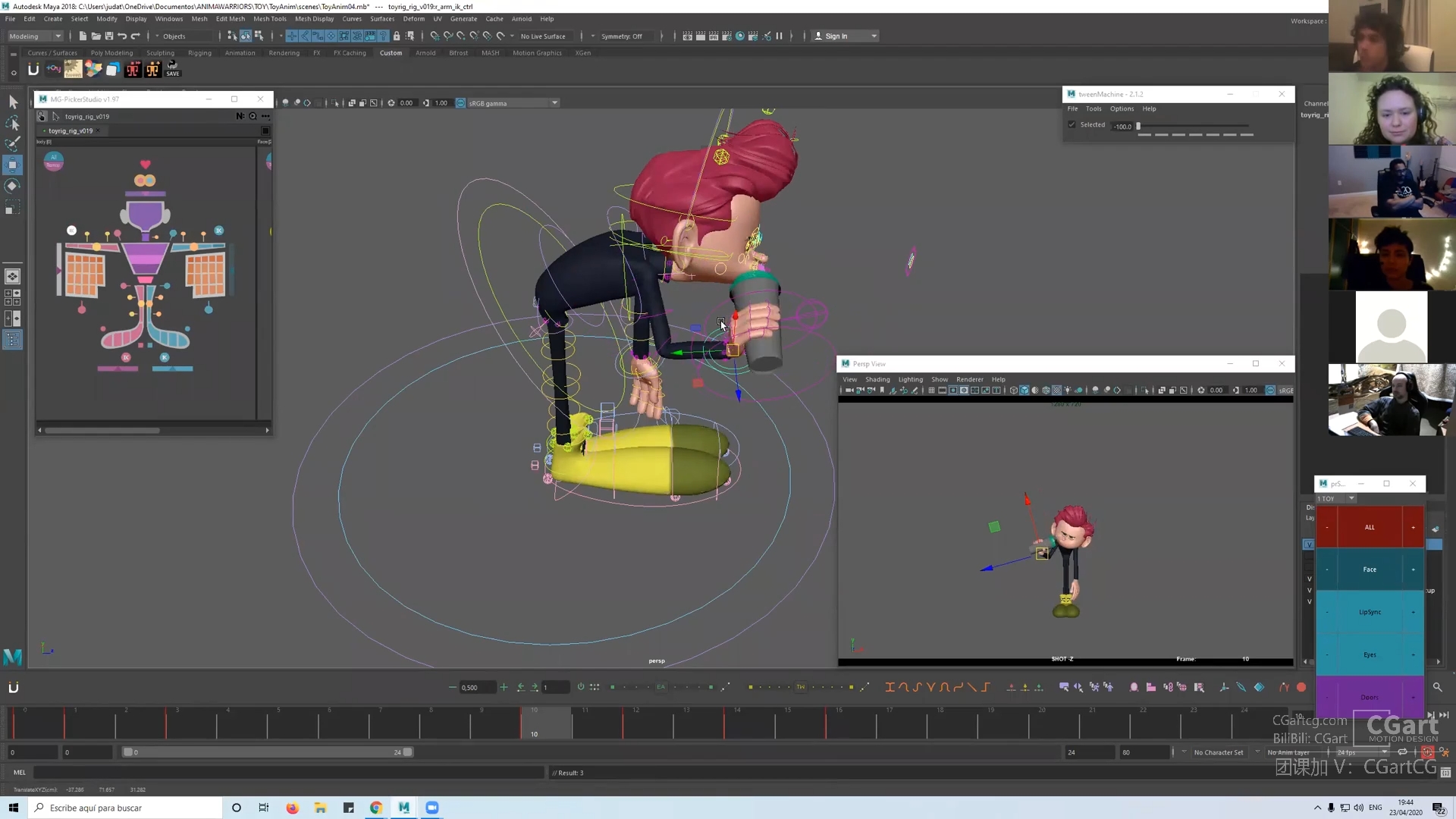1456x819 pixels.
Task: Click the hand pan icon in PickerStudio
Action: [42, 116]
